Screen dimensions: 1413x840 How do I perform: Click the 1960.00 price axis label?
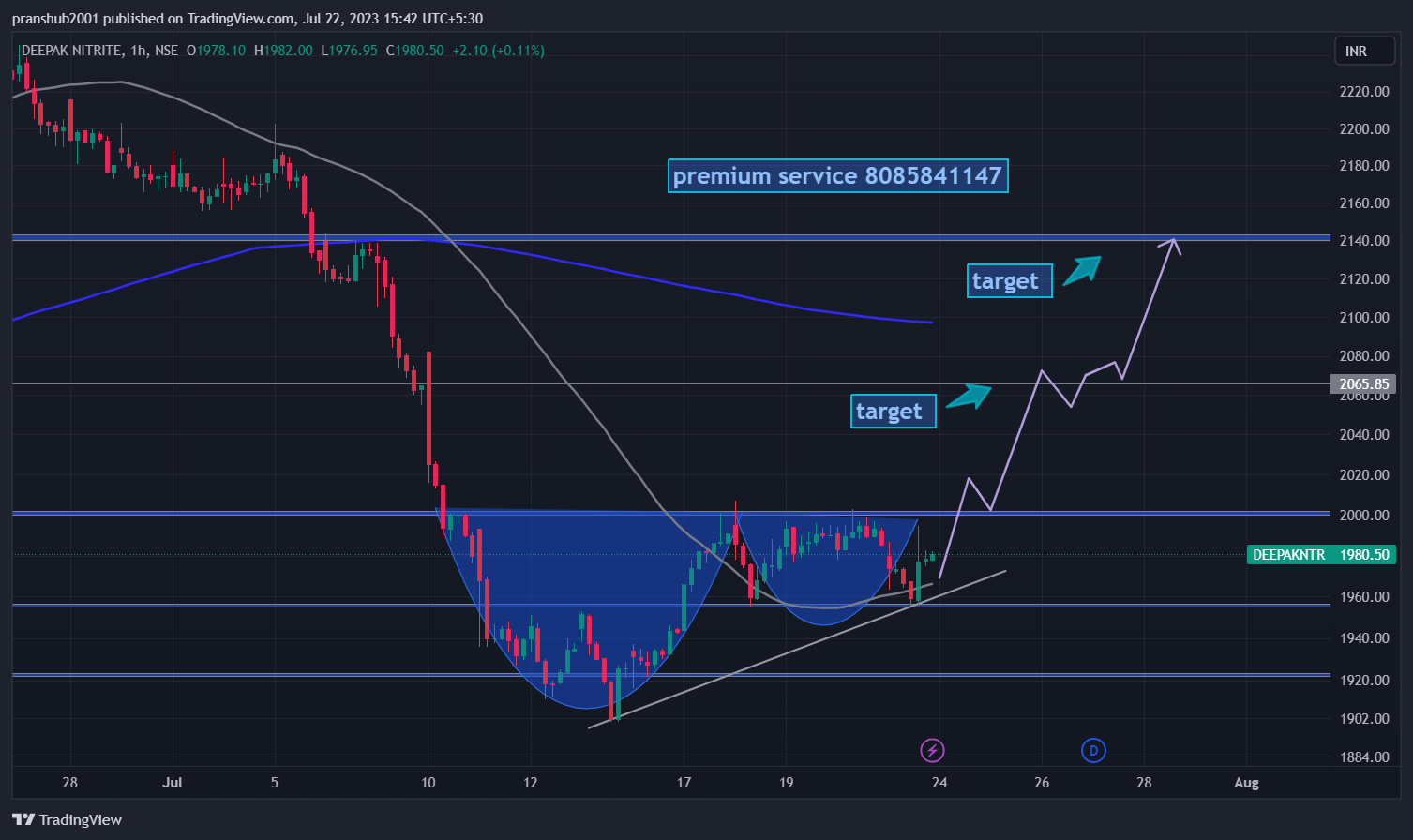click(x=1364, y=596)
